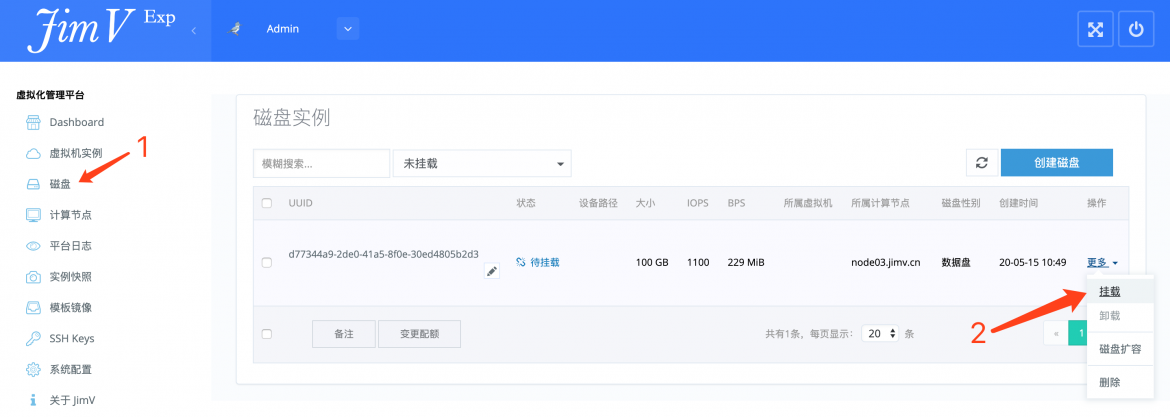This screenshot has height=417, width=1170.
Task: Go to 计算节点 in the sidebar
Action: pyautogui.click(x=71, y=215)
